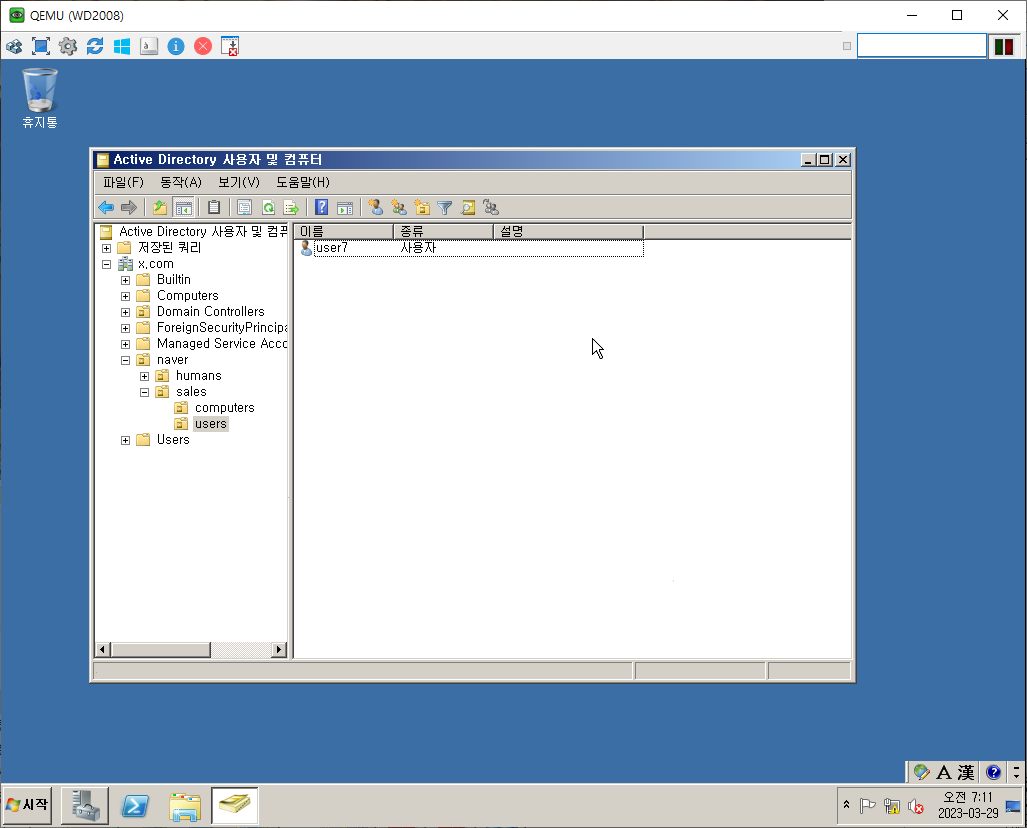The height and width of the screenshot is (828, 1027).
Task: Click the red disconnect X icon in QEMU toolbar
Action: 203,46
